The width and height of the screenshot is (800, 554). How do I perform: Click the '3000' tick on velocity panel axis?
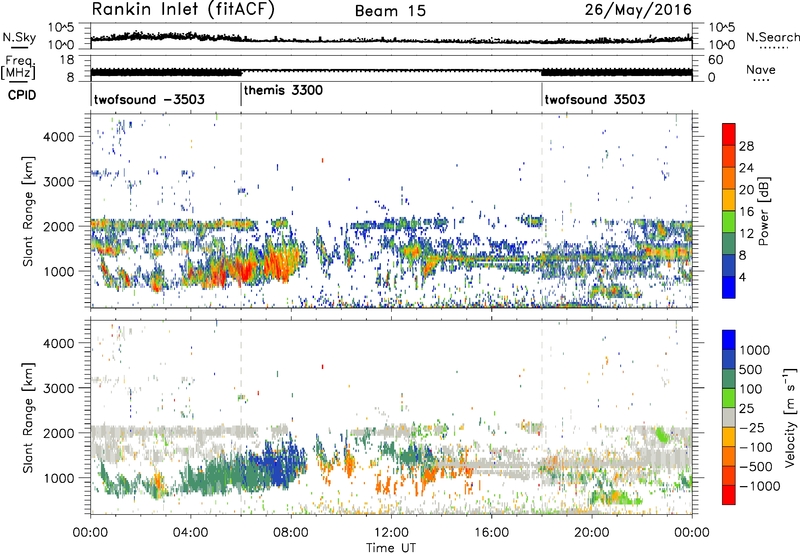58,388
